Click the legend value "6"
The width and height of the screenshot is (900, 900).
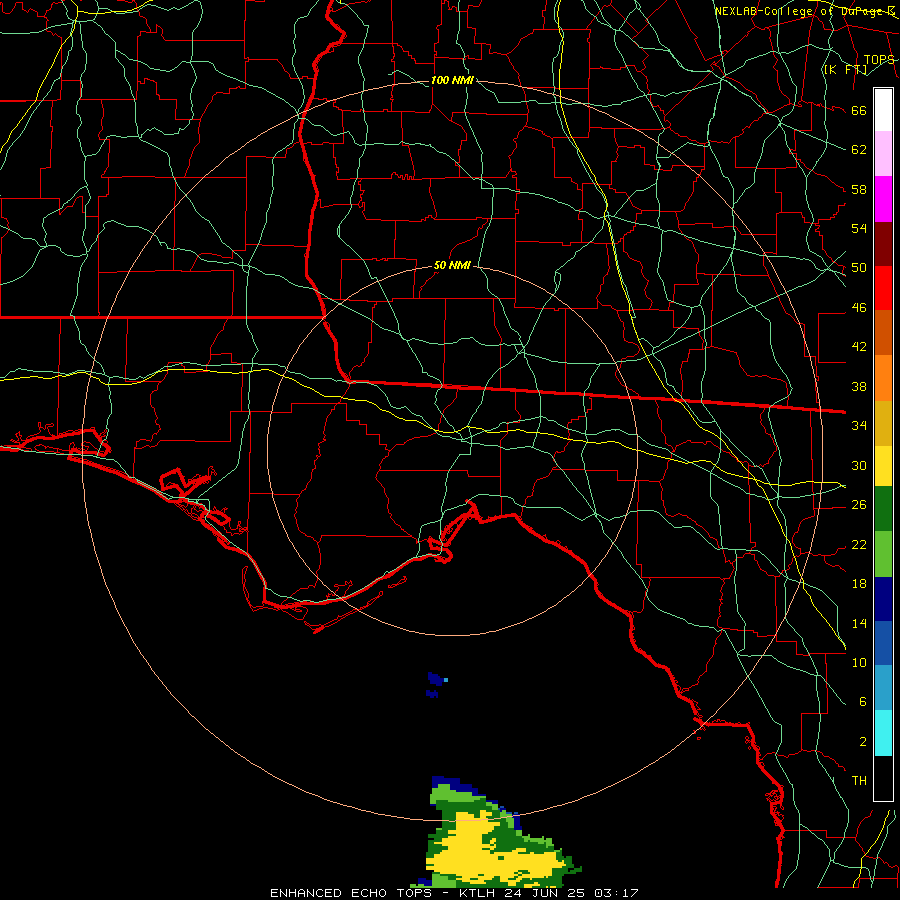[x=862, y=701]
